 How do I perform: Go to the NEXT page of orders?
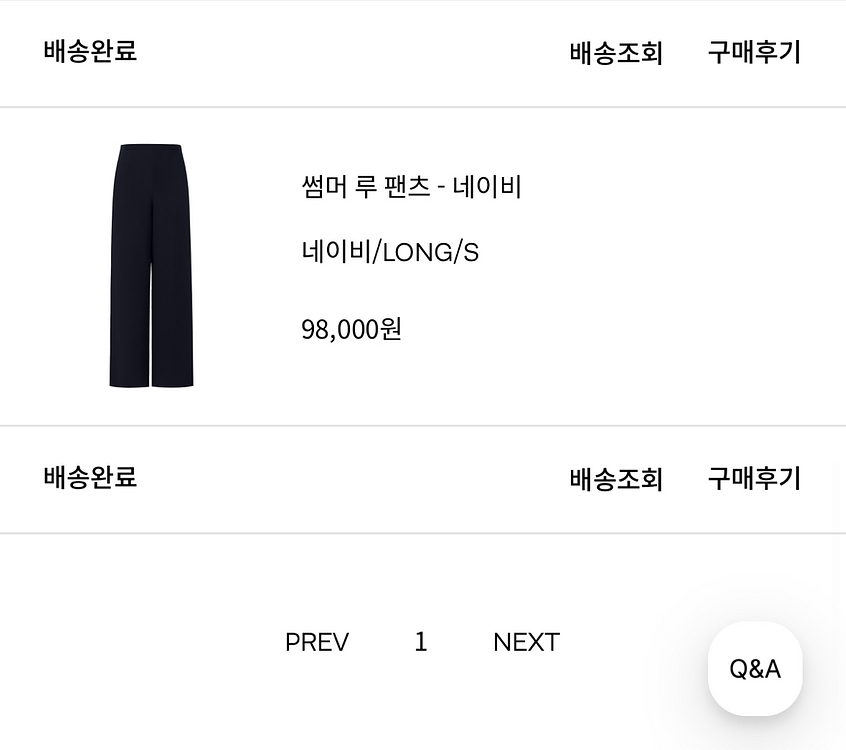click(526, 642)
